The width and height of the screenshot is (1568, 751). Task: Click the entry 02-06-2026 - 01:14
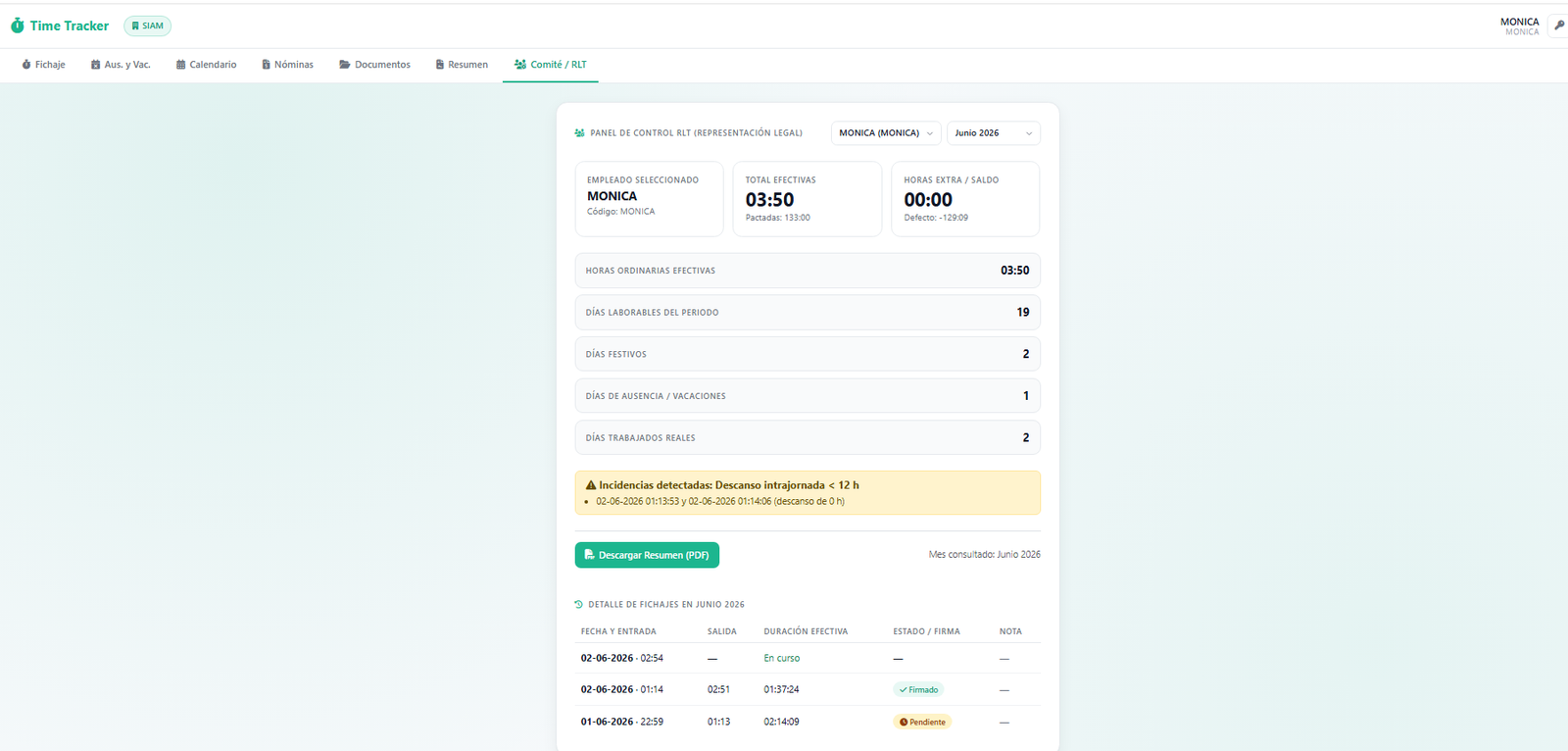621,690
